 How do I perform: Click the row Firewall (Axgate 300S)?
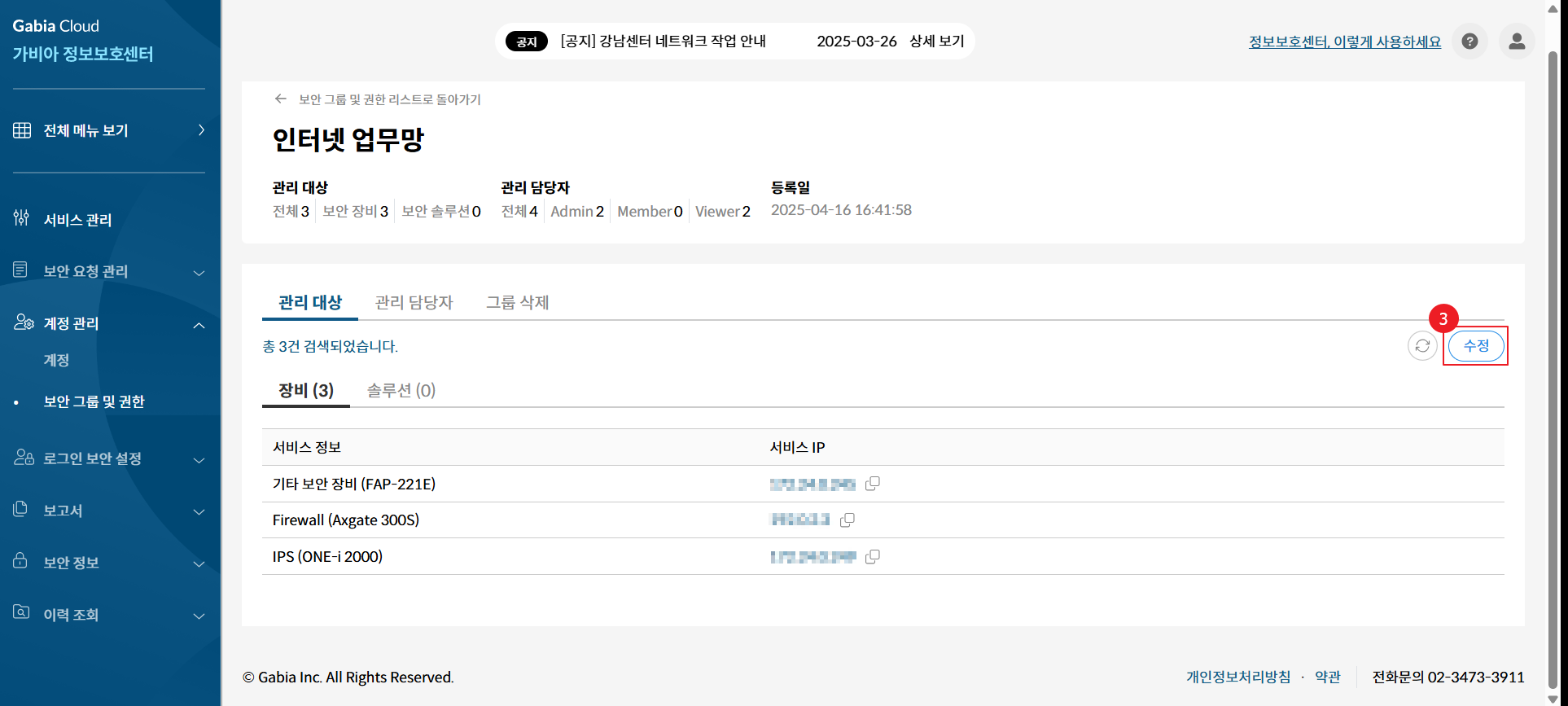883,520
